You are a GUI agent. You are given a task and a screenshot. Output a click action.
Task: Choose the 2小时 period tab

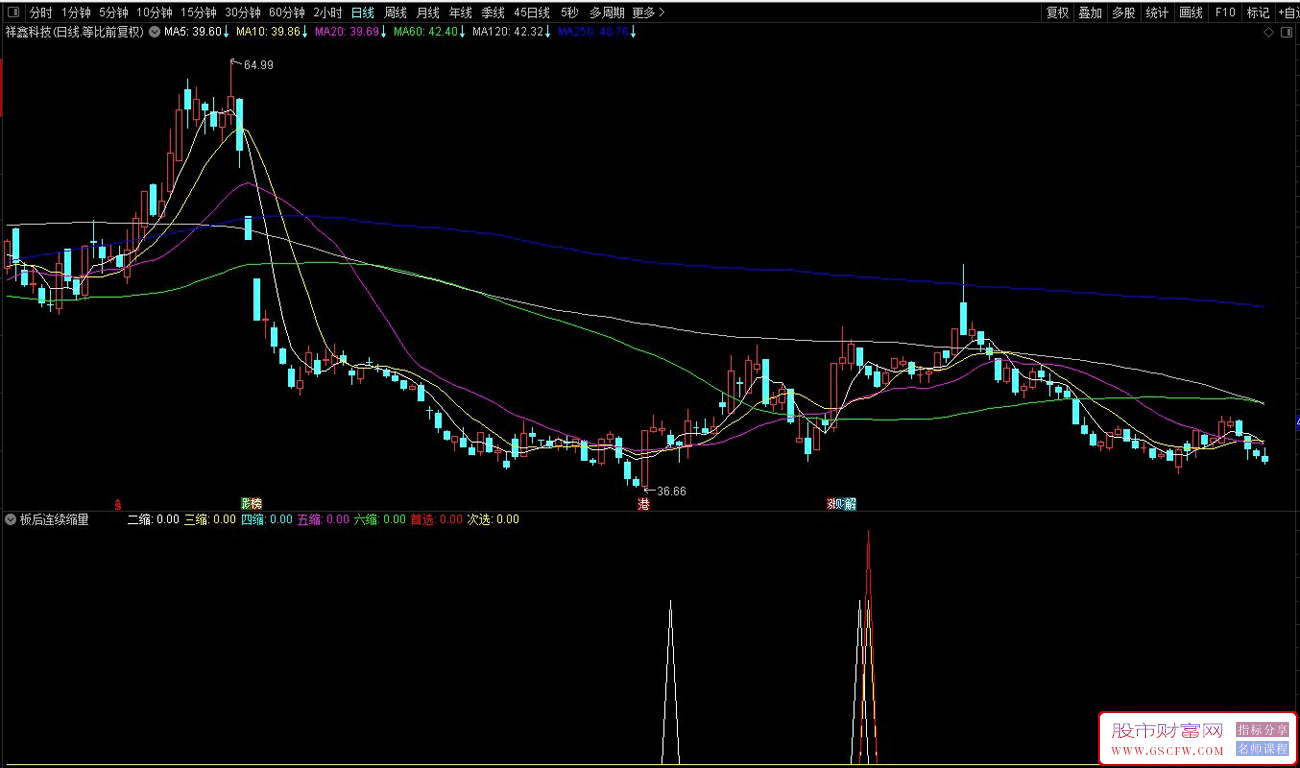(x=327, y=13)
